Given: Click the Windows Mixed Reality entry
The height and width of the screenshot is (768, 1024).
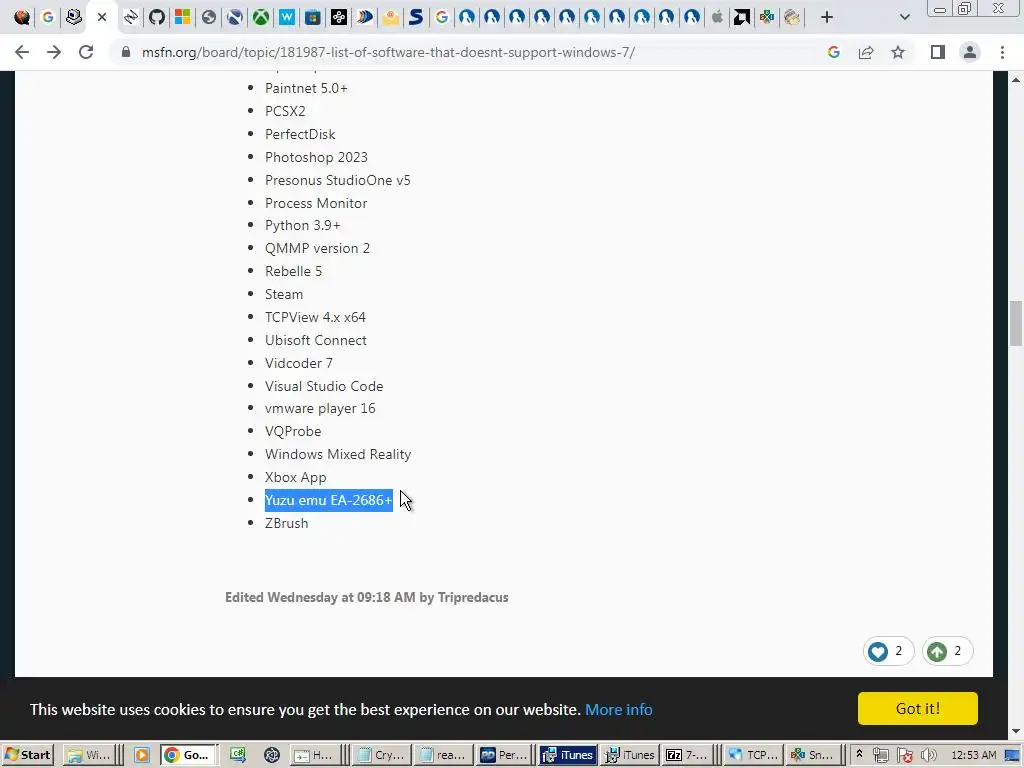Looking at the screenshot, I should (x=338, y=454).
